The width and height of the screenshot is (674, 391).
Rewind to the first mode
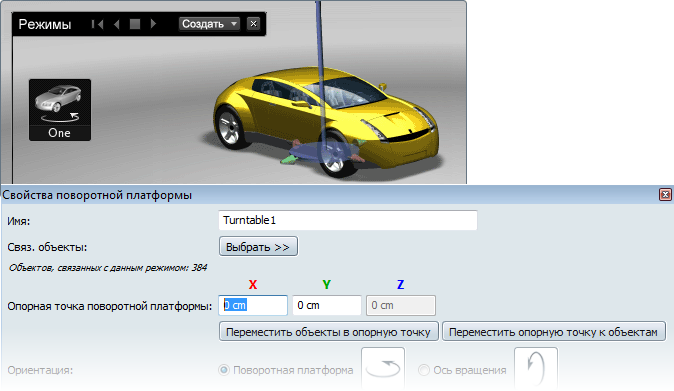[x=97, y=24]
